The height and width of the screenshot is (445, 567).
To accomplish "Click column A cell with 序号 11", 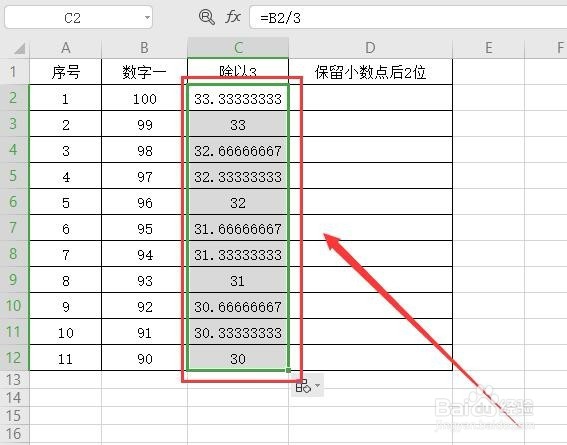I will [65, 358].
